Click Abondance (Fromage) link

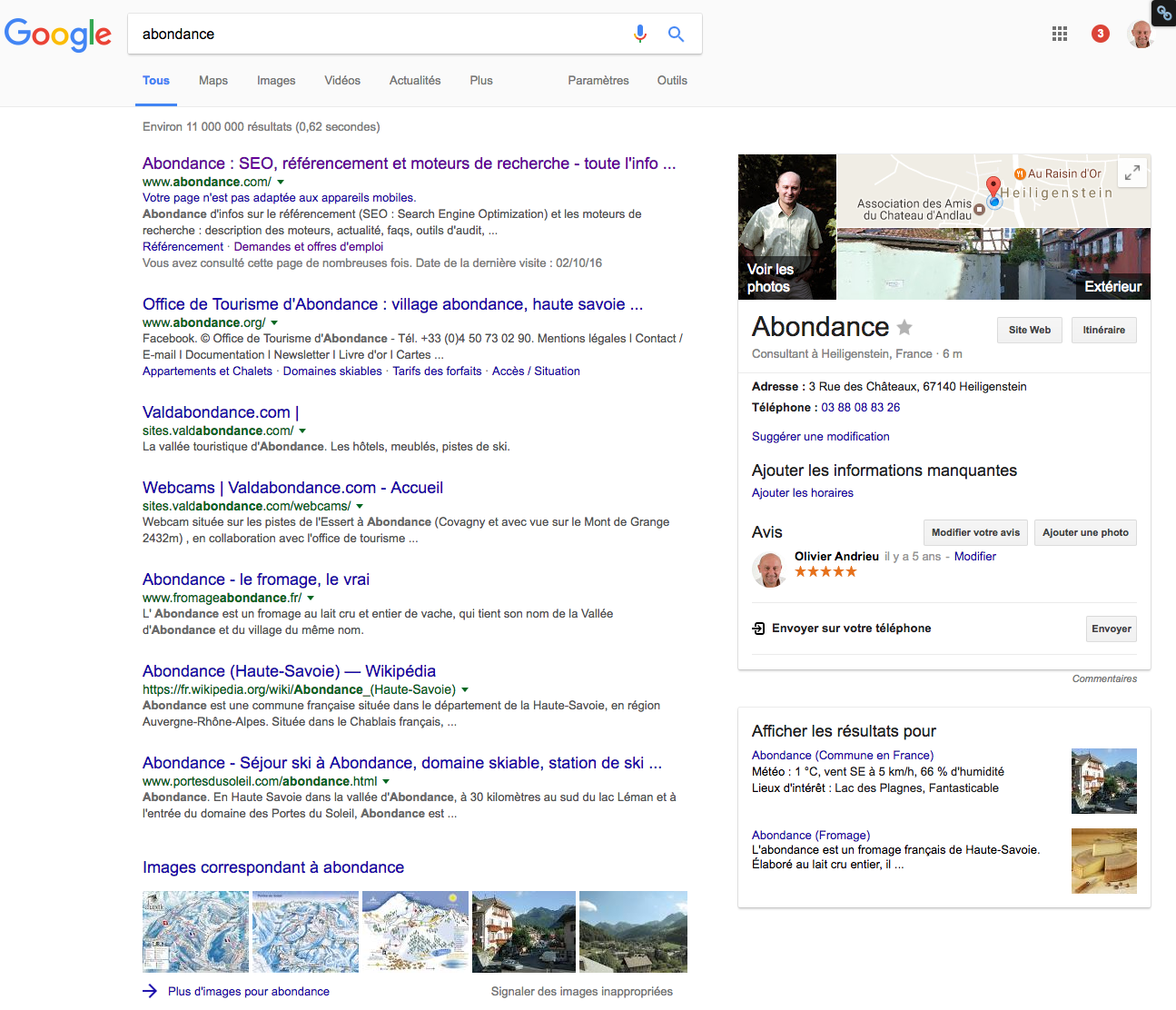pyautogui.click(x=811, y=836)
